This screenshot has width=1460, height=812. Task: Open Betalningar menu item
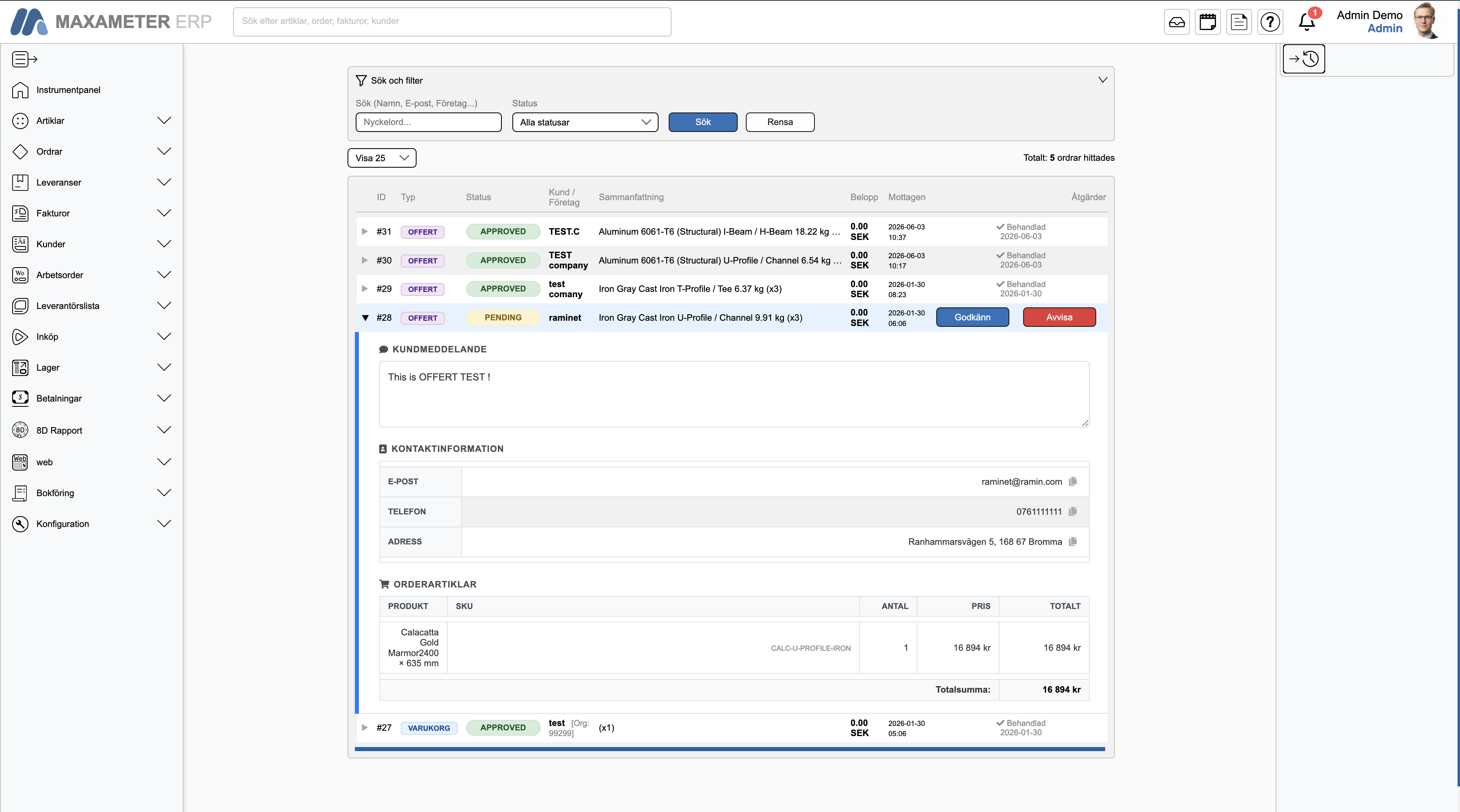point(59,398)
